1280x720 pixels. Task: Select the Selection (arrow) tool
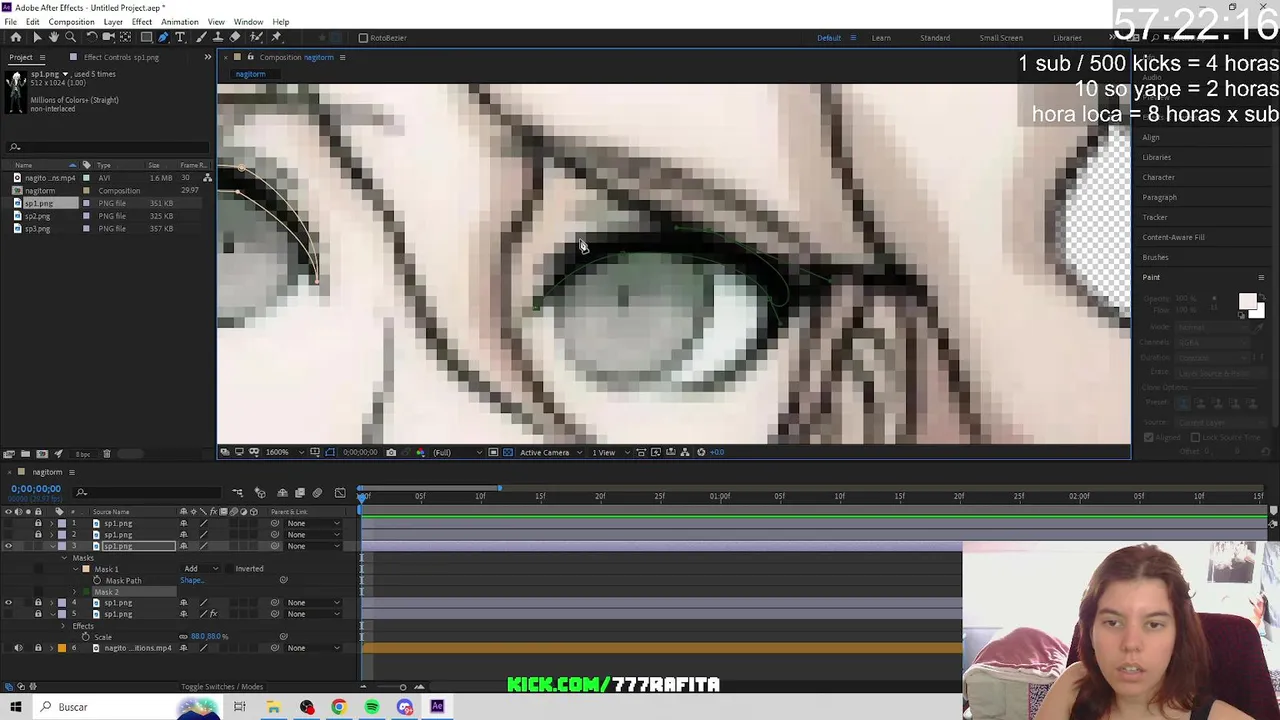pyautogui.click(x=37, y=37)
